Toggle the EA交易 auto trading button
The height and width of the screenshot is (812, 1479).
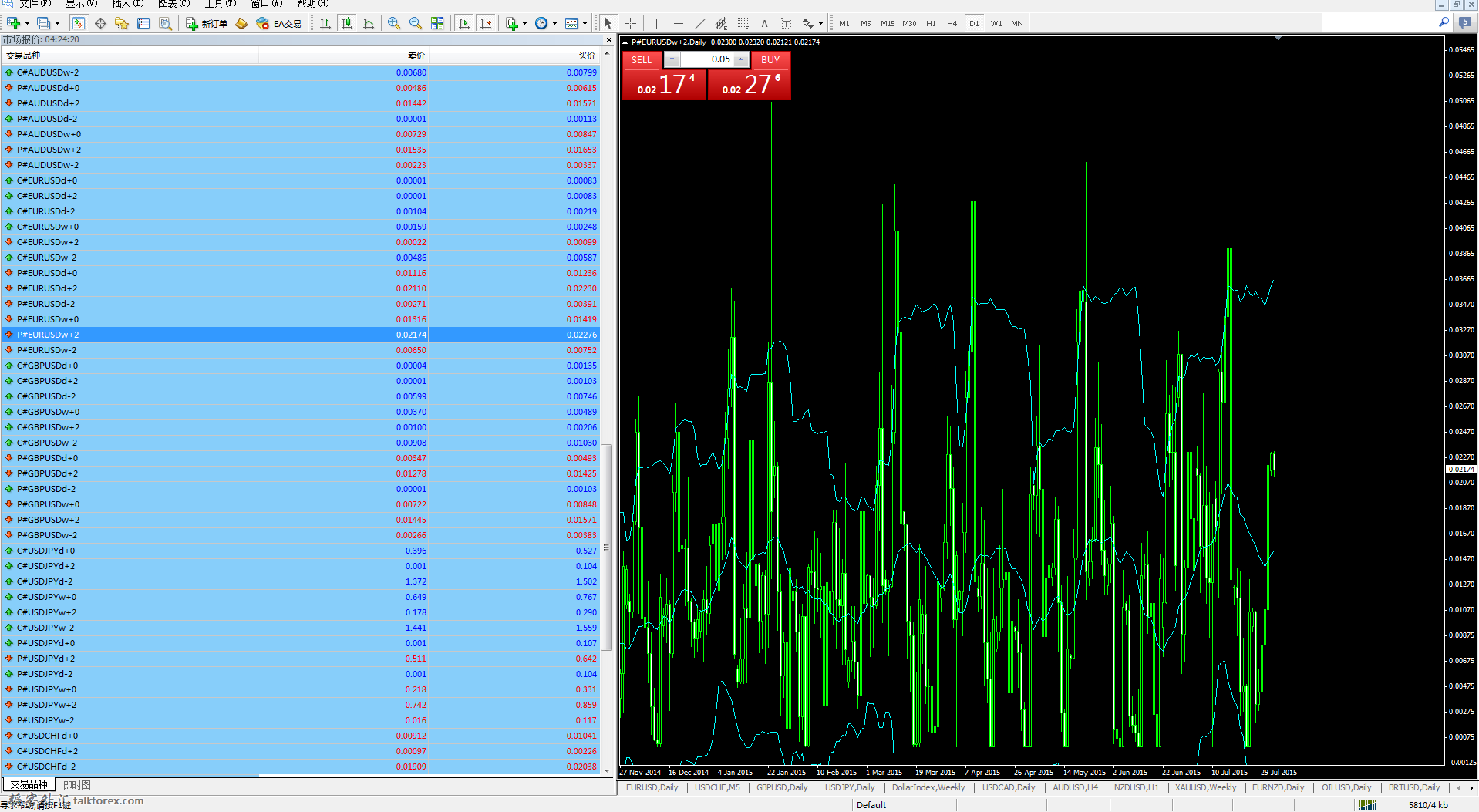tap(279, 23)
